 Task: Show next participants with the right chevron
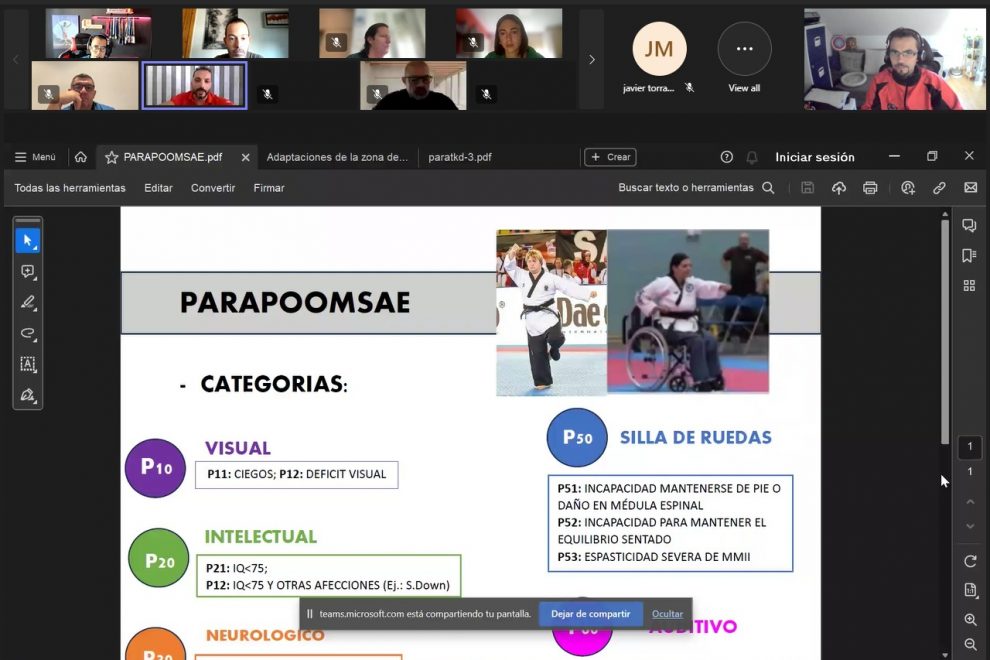(591, 60)
